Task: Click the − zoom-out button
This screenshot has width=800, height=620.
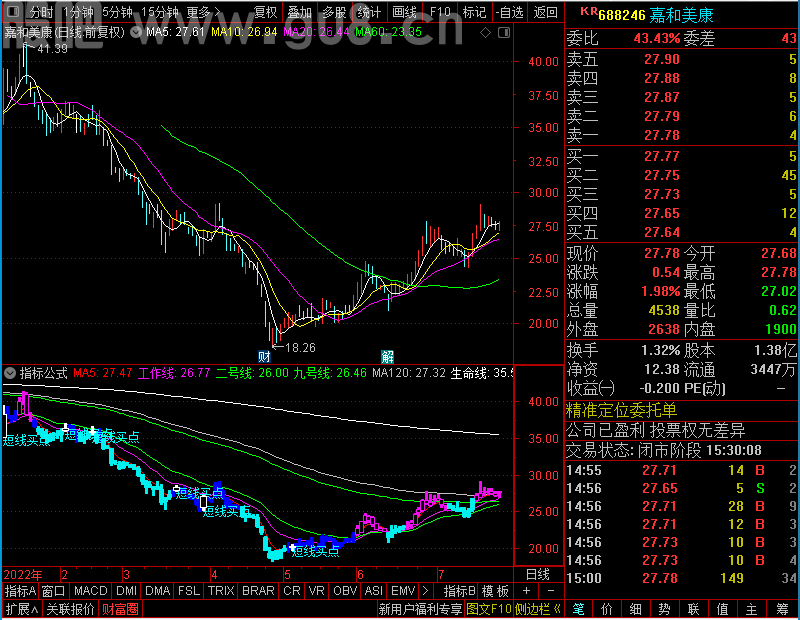Action: pyautogui.click(x=551, y=591)
